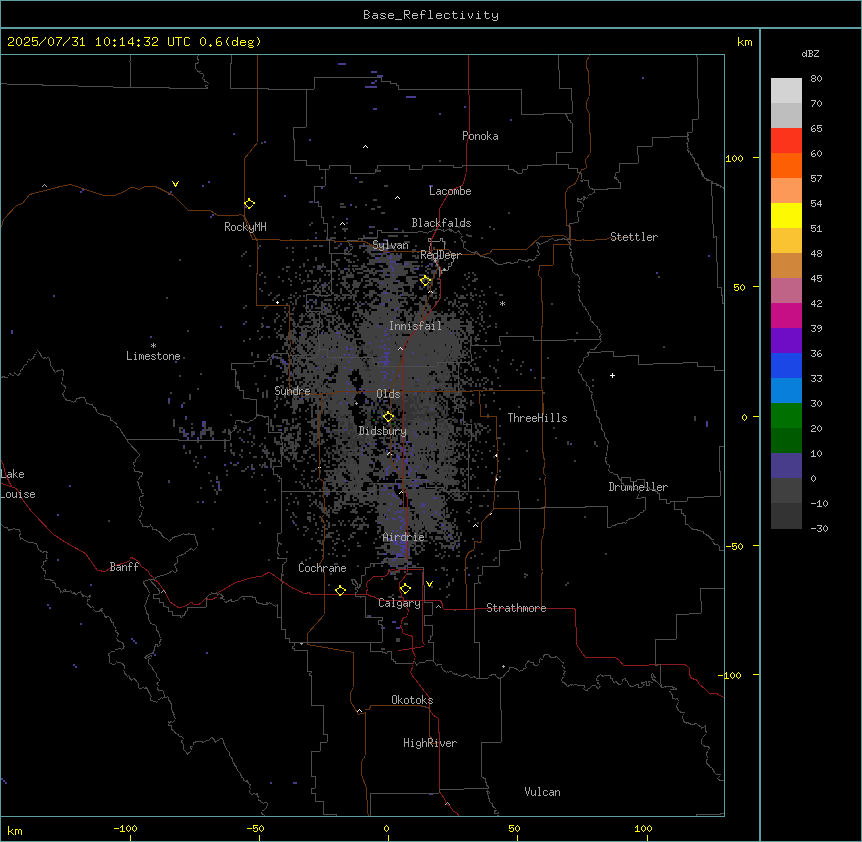862x842 pixels.
Task: Click the Base_Reflectivity title
Action: pyautogui.click(x=431, y=15)
